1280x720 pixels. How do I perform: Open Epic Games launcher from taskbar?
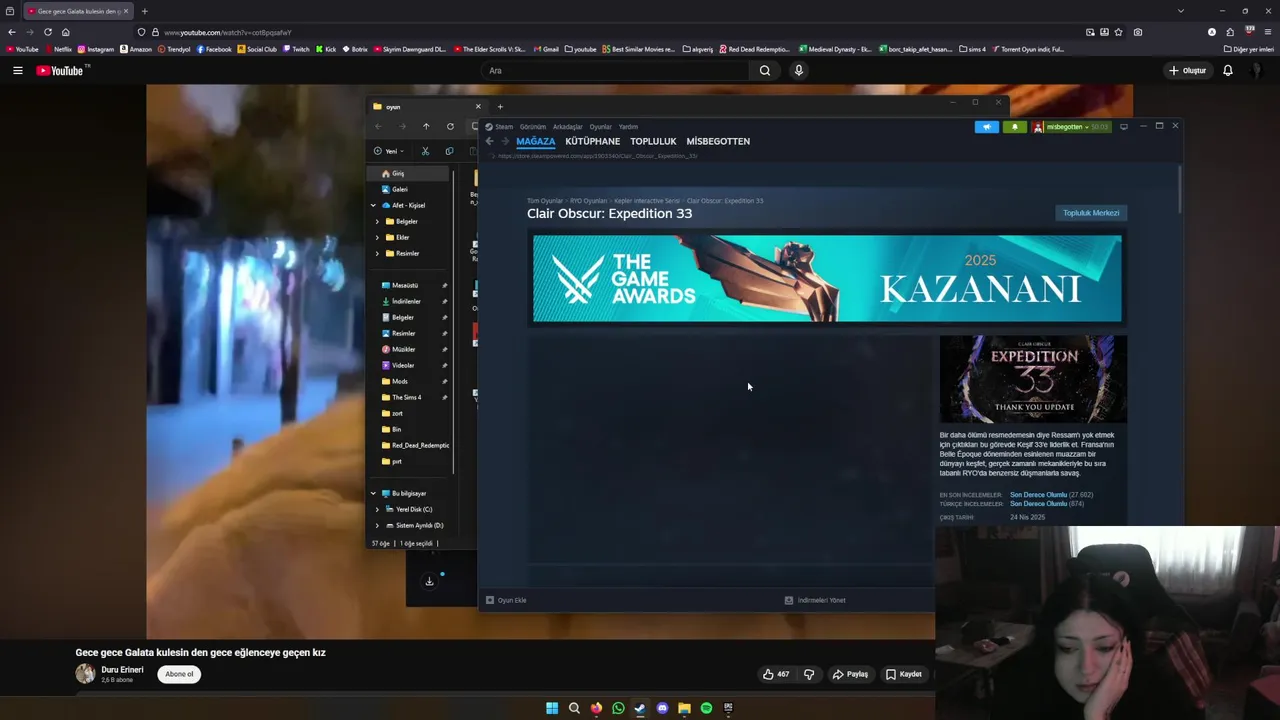point(728,708)
